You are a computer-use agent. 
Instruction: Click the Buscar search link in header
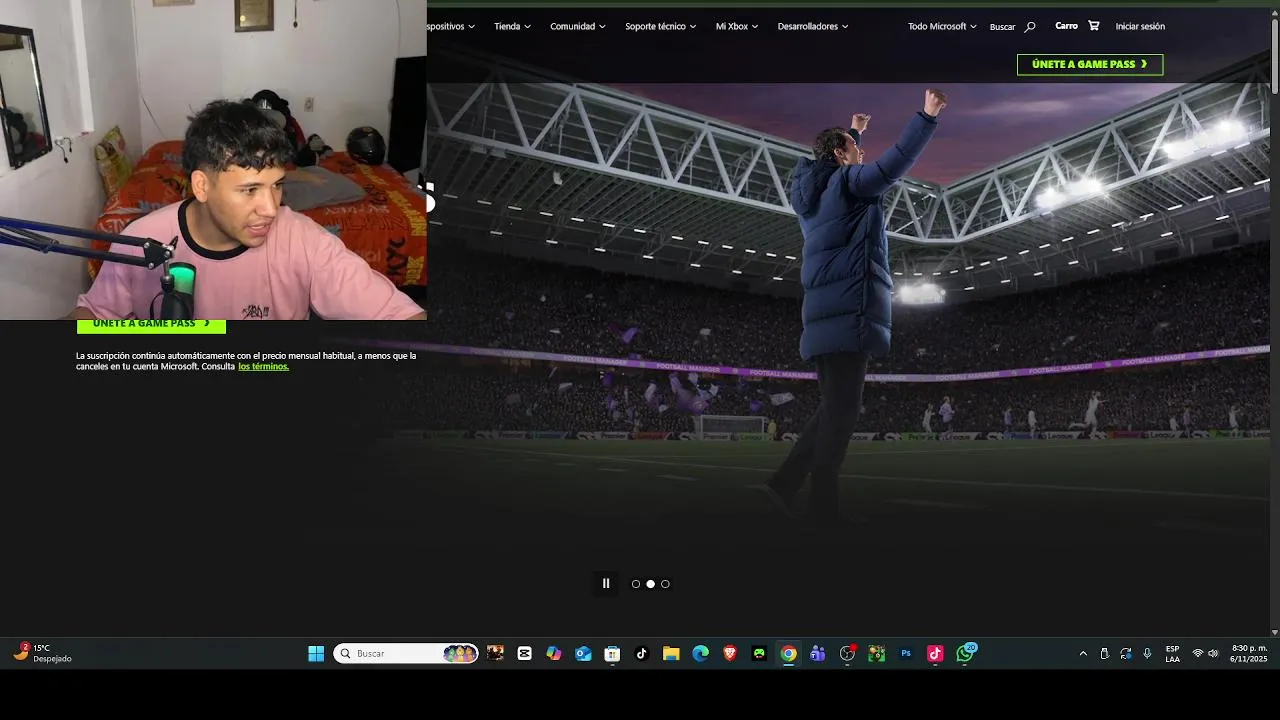pyautogui.click(x=1012, y=27)
